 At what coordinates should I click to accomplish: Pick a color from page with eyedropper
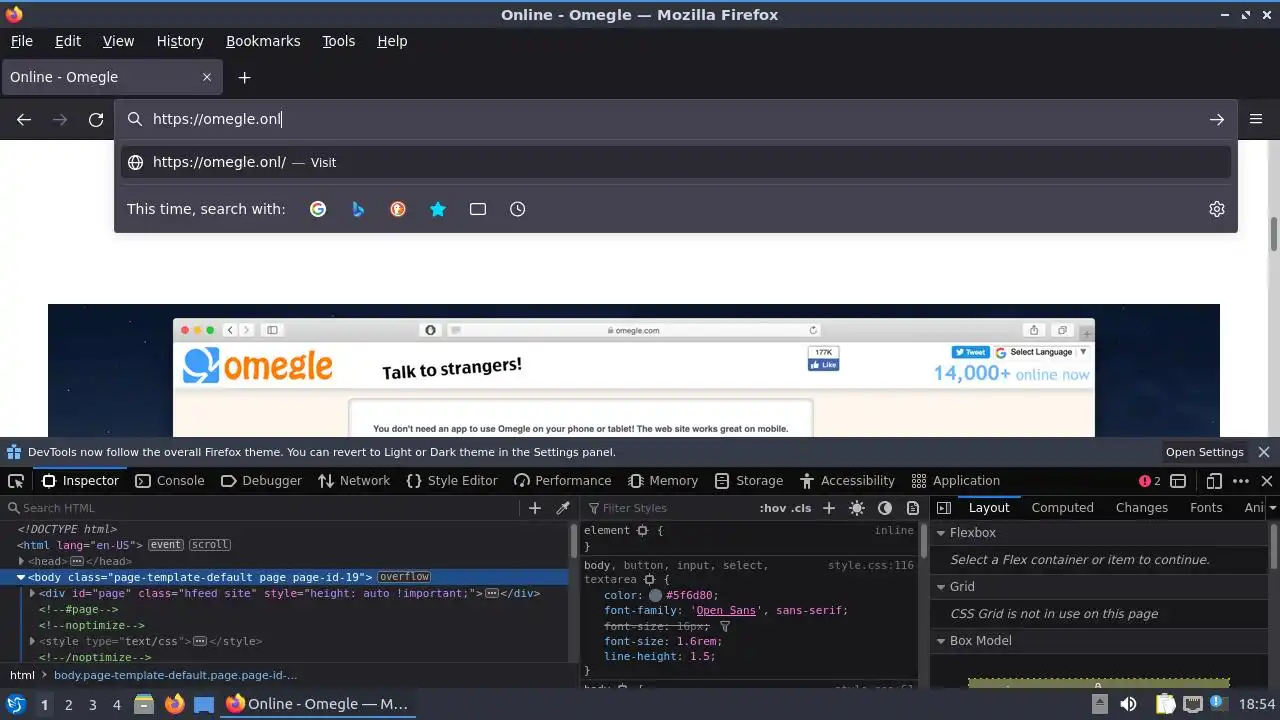click(563, 508)
